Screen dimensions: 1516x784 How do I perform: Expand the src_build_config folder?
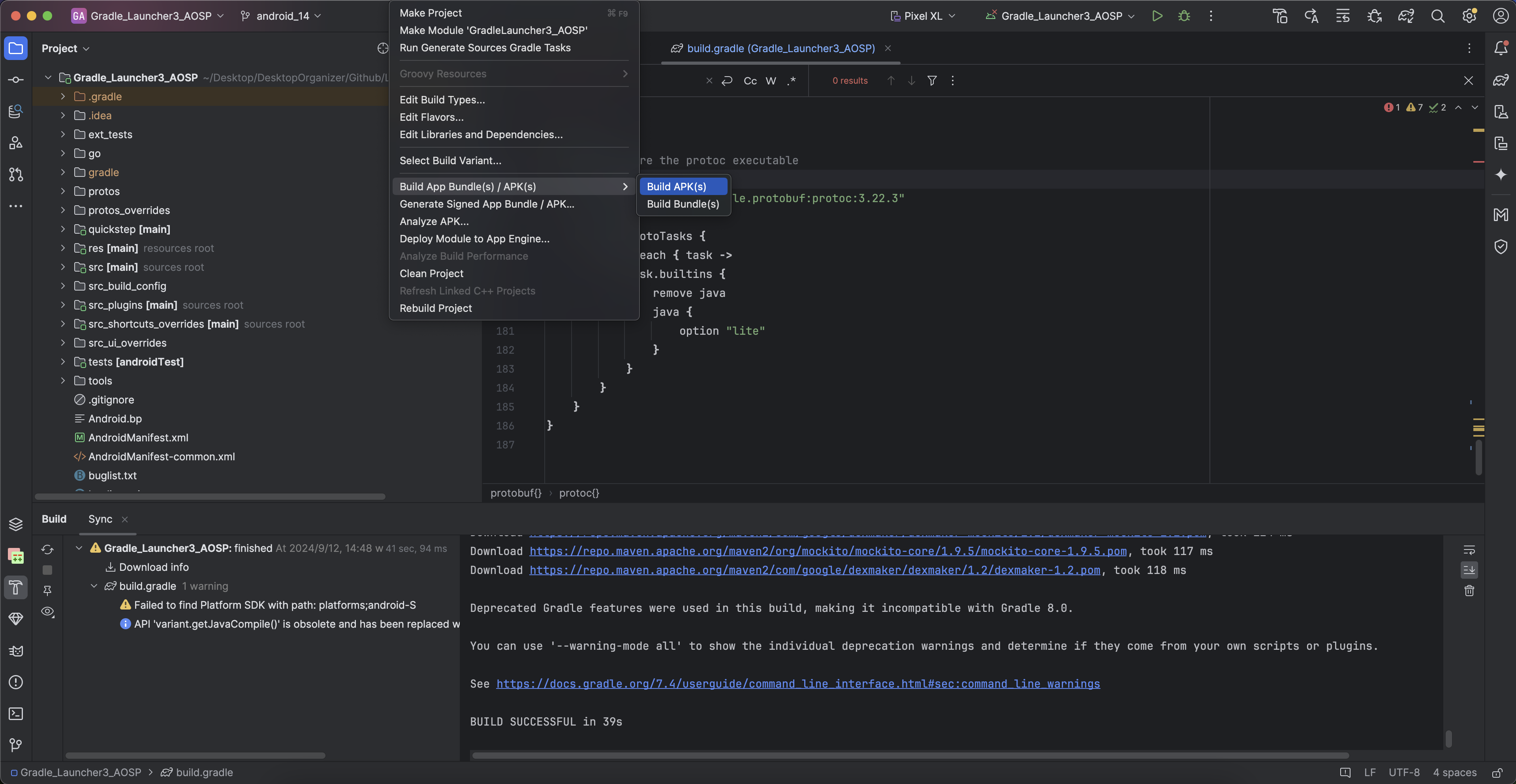click(63, 286)
